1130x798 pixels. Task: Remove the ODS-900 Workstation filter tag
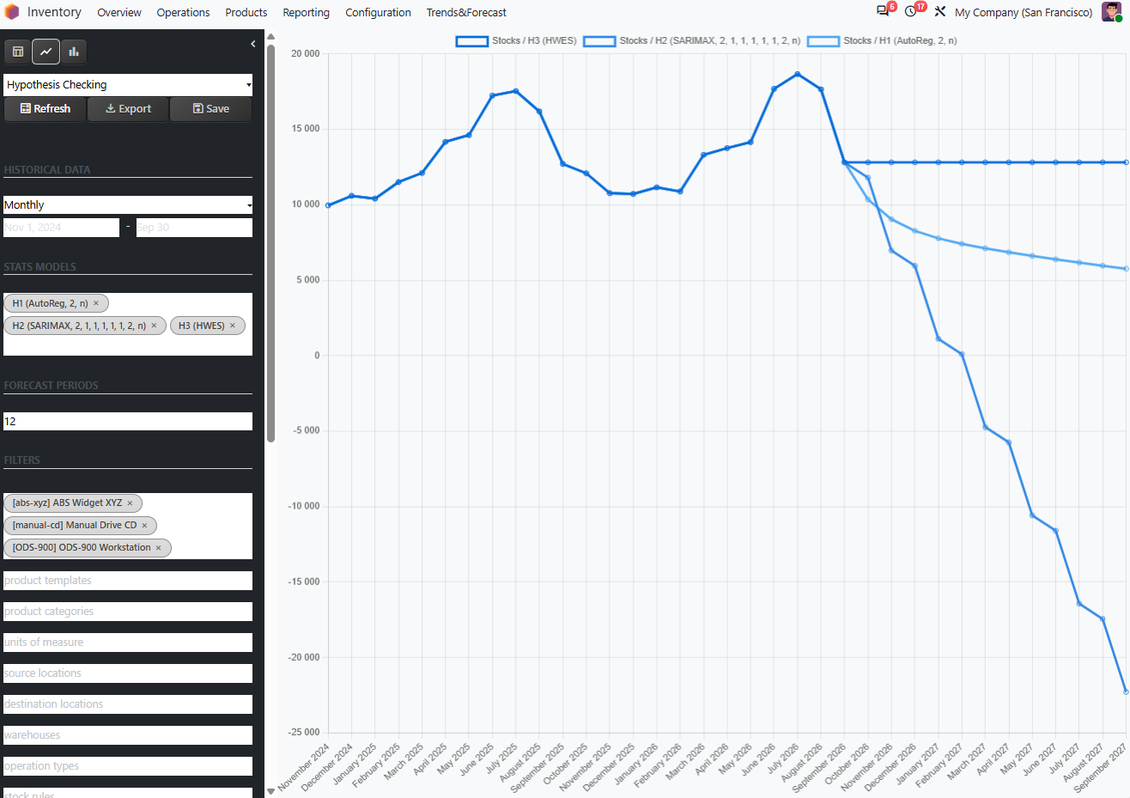pos(159,548)
